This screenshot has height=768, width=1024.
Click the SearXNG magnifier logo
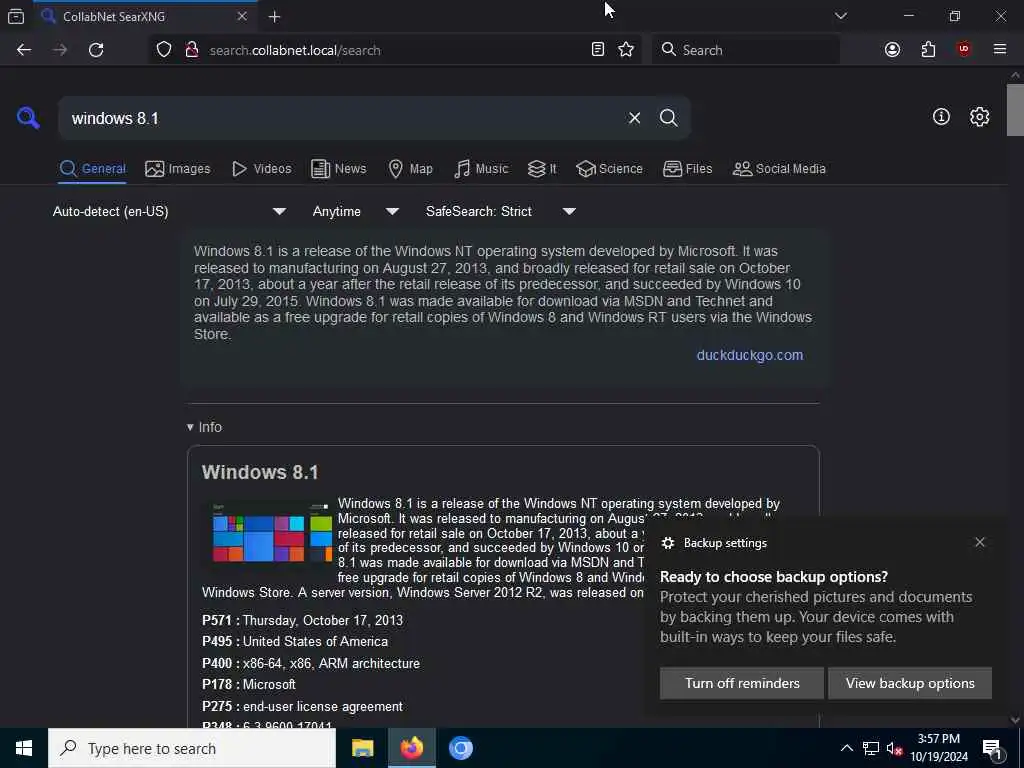(x=28, y=118)
